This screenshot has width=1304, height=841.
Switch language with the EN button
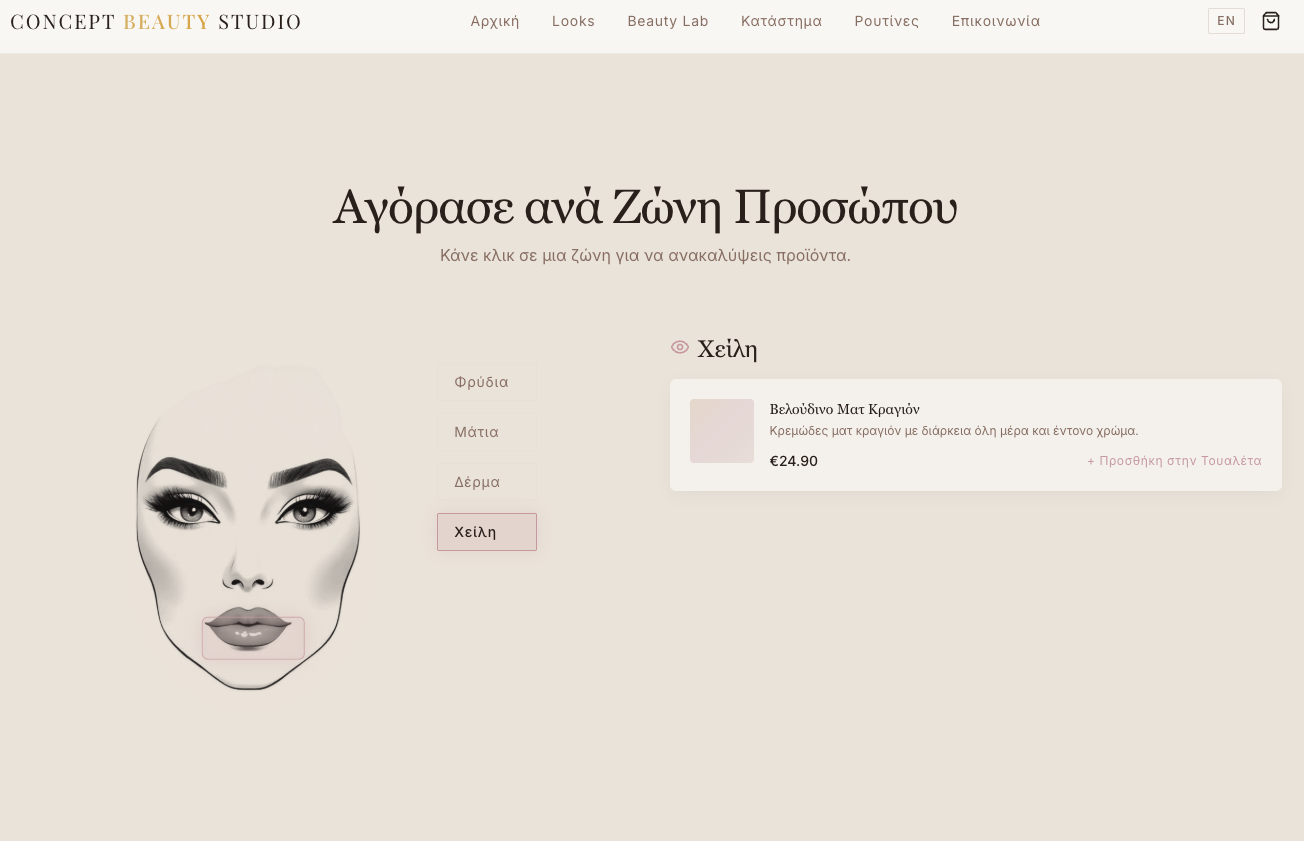[1226, 21]
